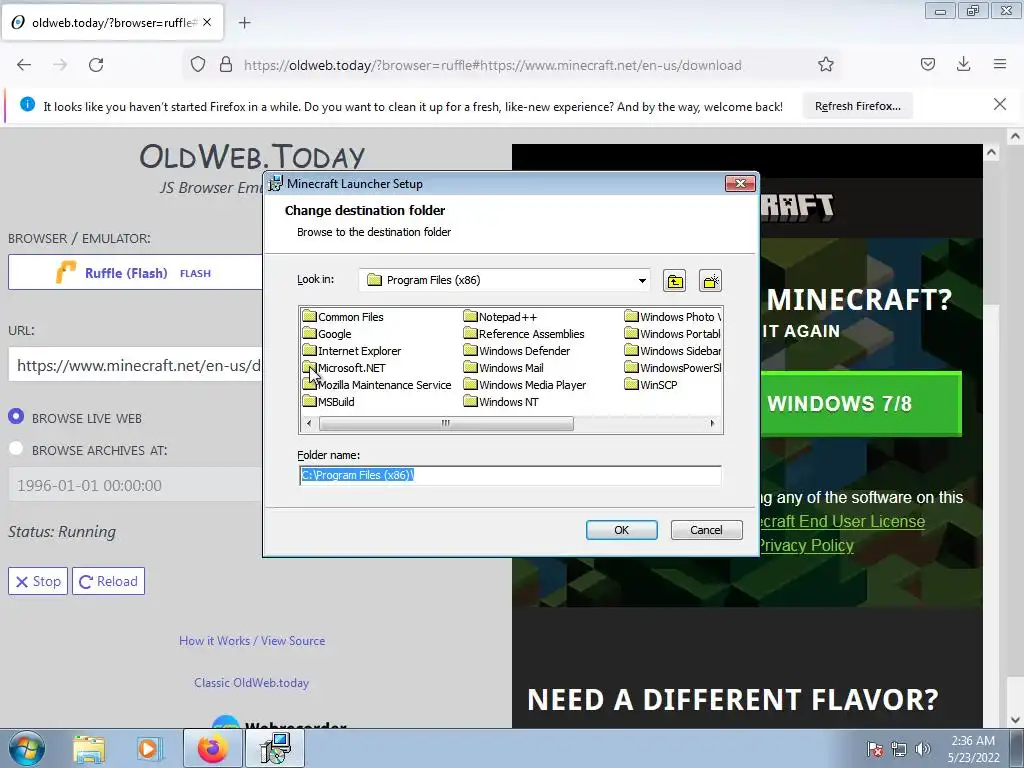The image size is (1024, 768).
Task: Open Classic OldWeb.today link
Action: tap(251, 682)
